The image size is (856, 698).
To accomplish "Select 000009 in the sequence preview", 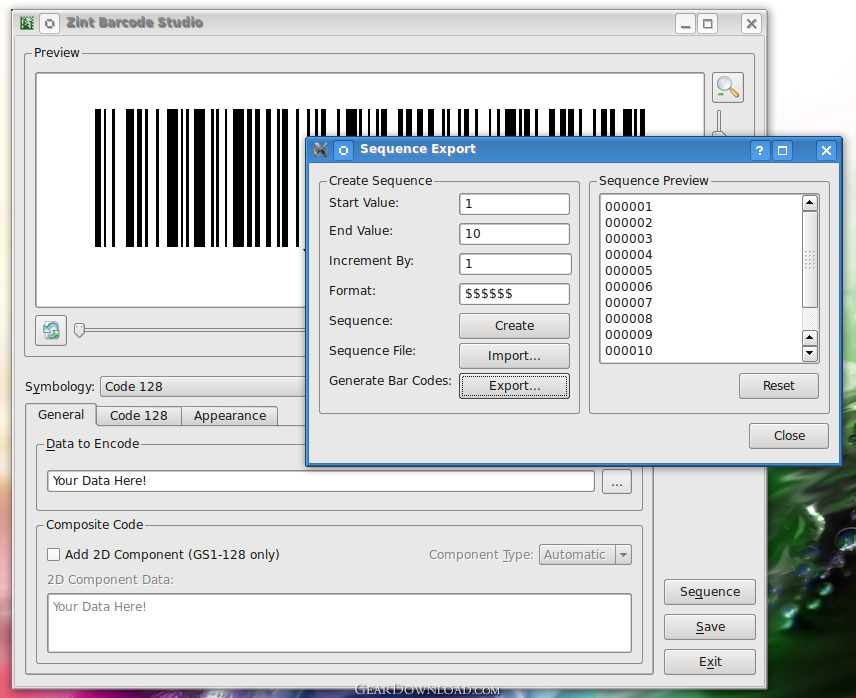I will pos(628,335).
